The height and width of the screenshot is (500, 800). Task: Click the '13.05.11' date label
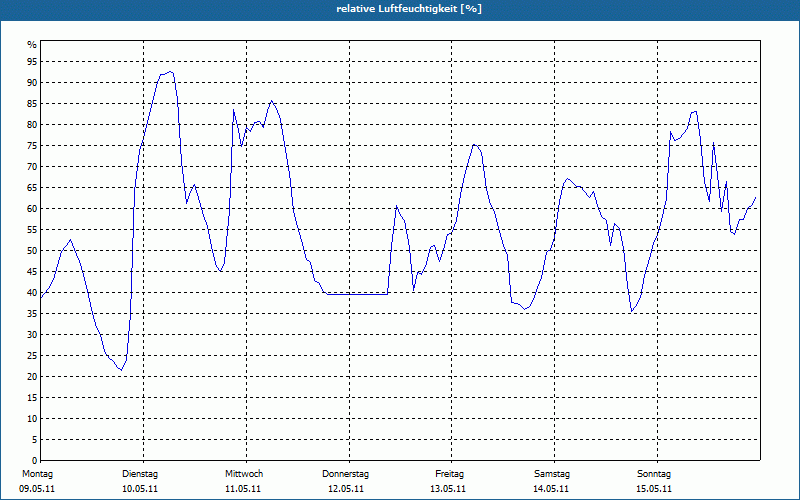click(x=448, y=489)
